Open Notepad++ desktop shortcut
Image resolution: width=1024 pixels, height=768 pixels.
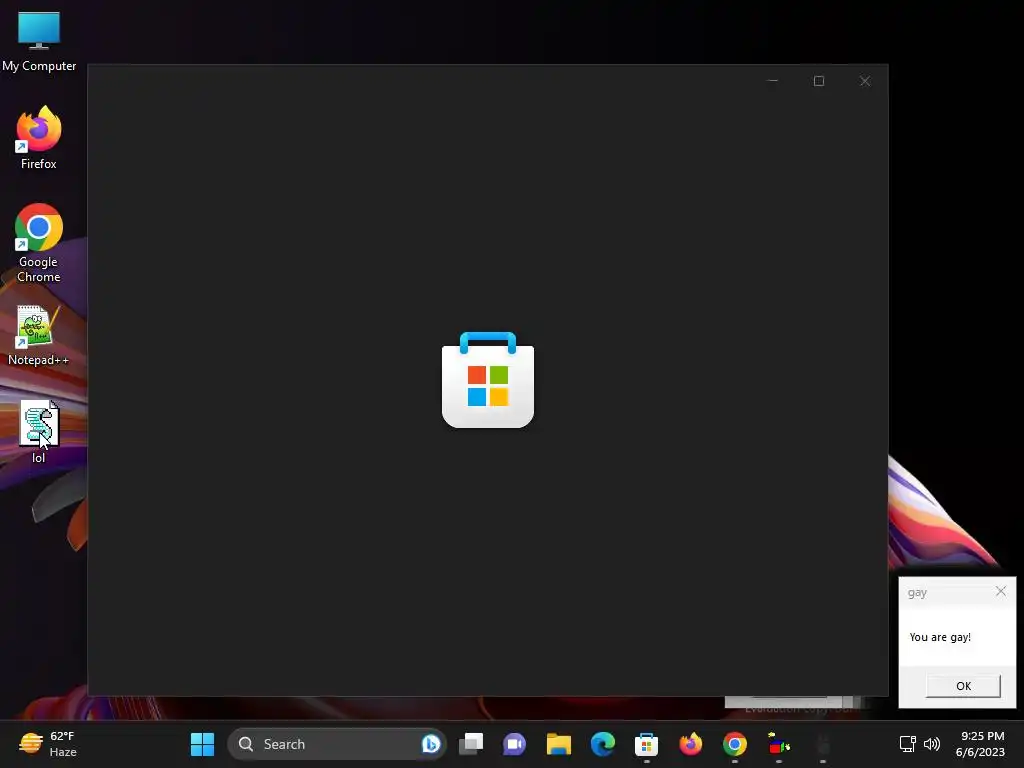pyautogui.click(x=38, y=336)
